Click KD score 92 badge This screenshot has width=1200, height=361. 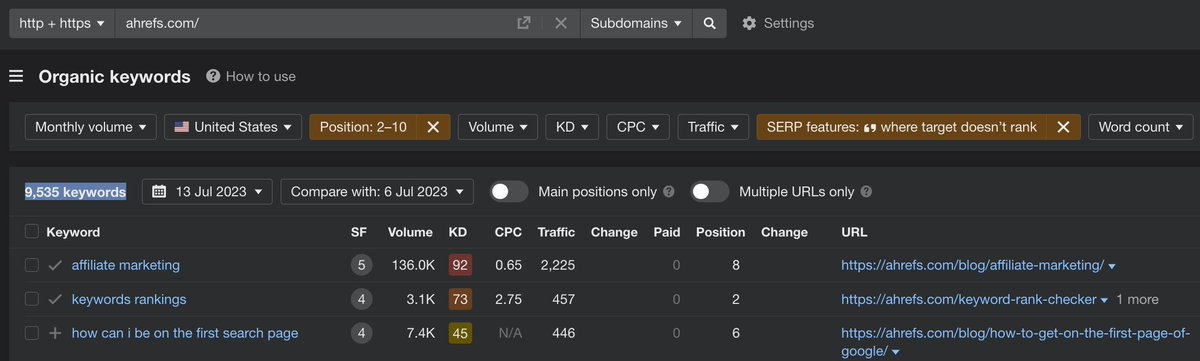pyautogui.click(x=460, y=265)
